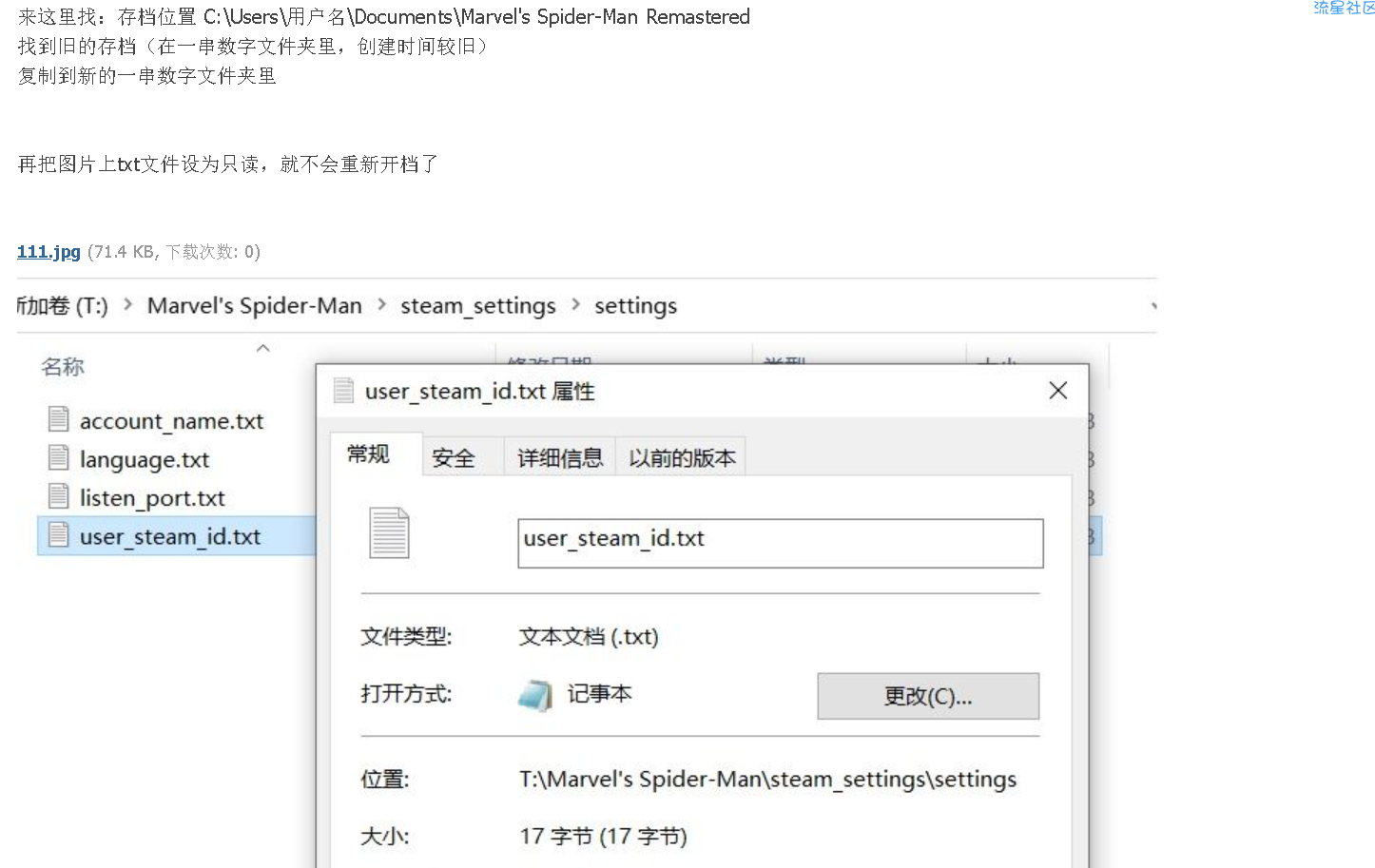Viewport: 1375px width, 868px height.
Task: Select the account_name.txt file name
Action: point(172,421)
